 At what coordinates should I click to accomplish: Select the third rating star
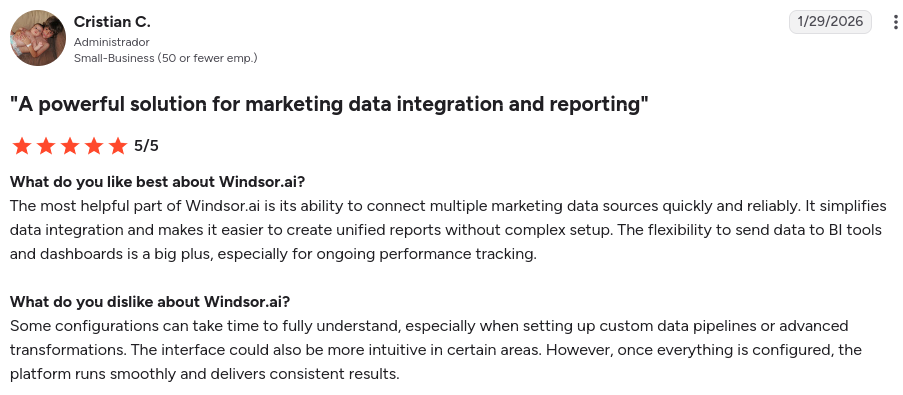pyautogui.click(x=70, y=146)
